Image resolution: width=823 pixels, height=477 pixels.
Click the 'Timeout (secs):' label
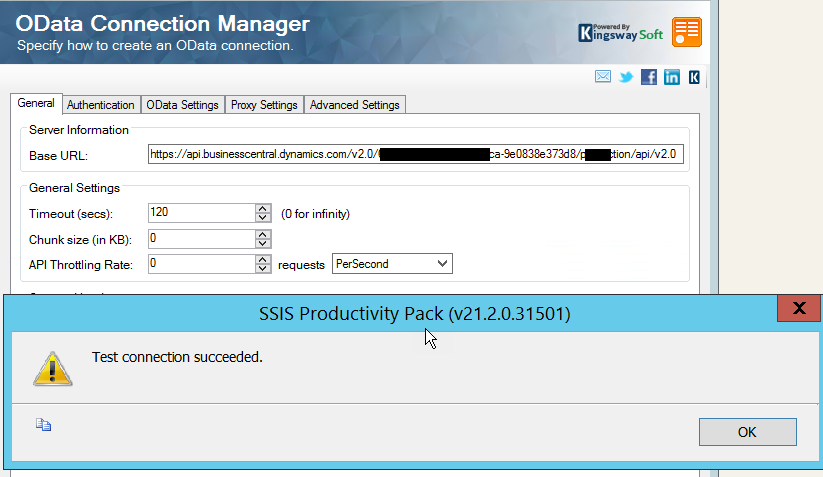click(71, 214)
